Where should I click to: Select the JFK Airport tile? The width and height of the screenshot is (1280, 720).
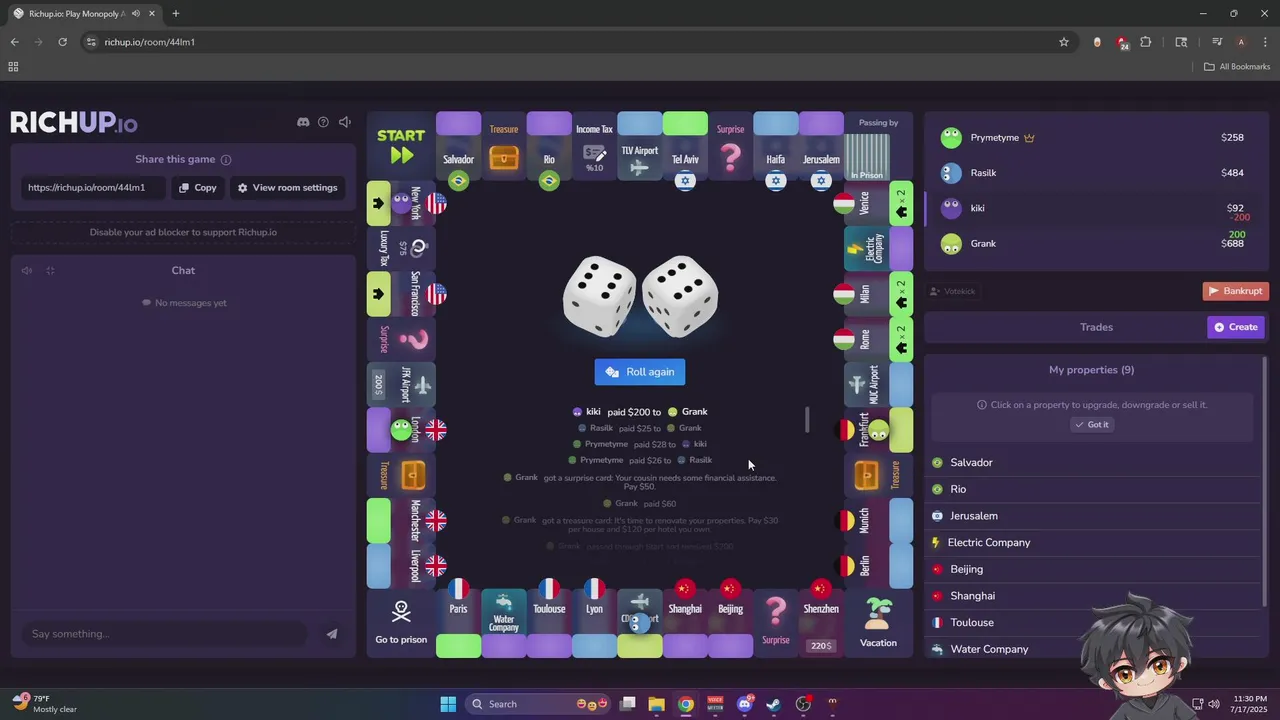point(401,384)
